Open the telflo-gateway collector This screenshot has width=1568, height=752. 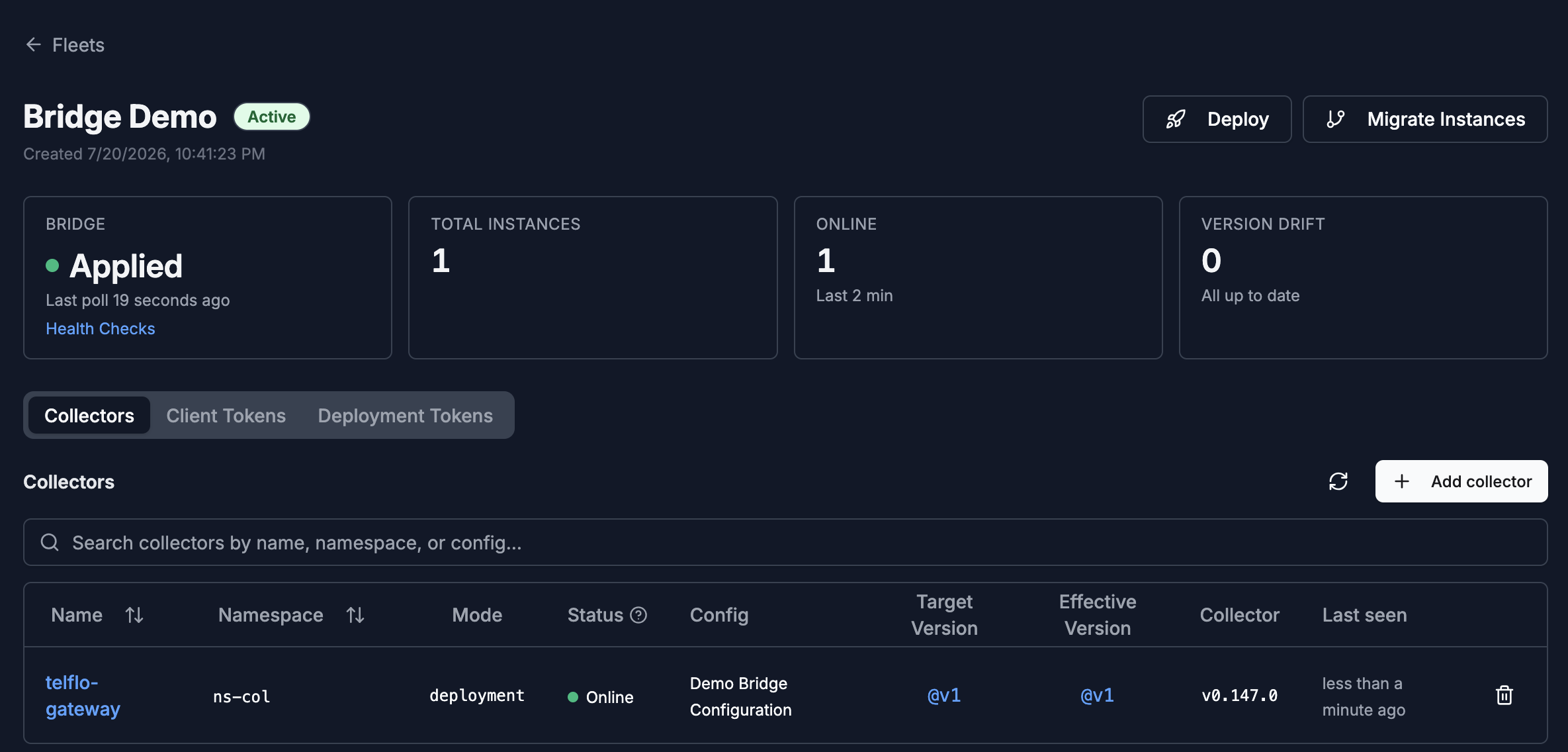pos(83,695)
